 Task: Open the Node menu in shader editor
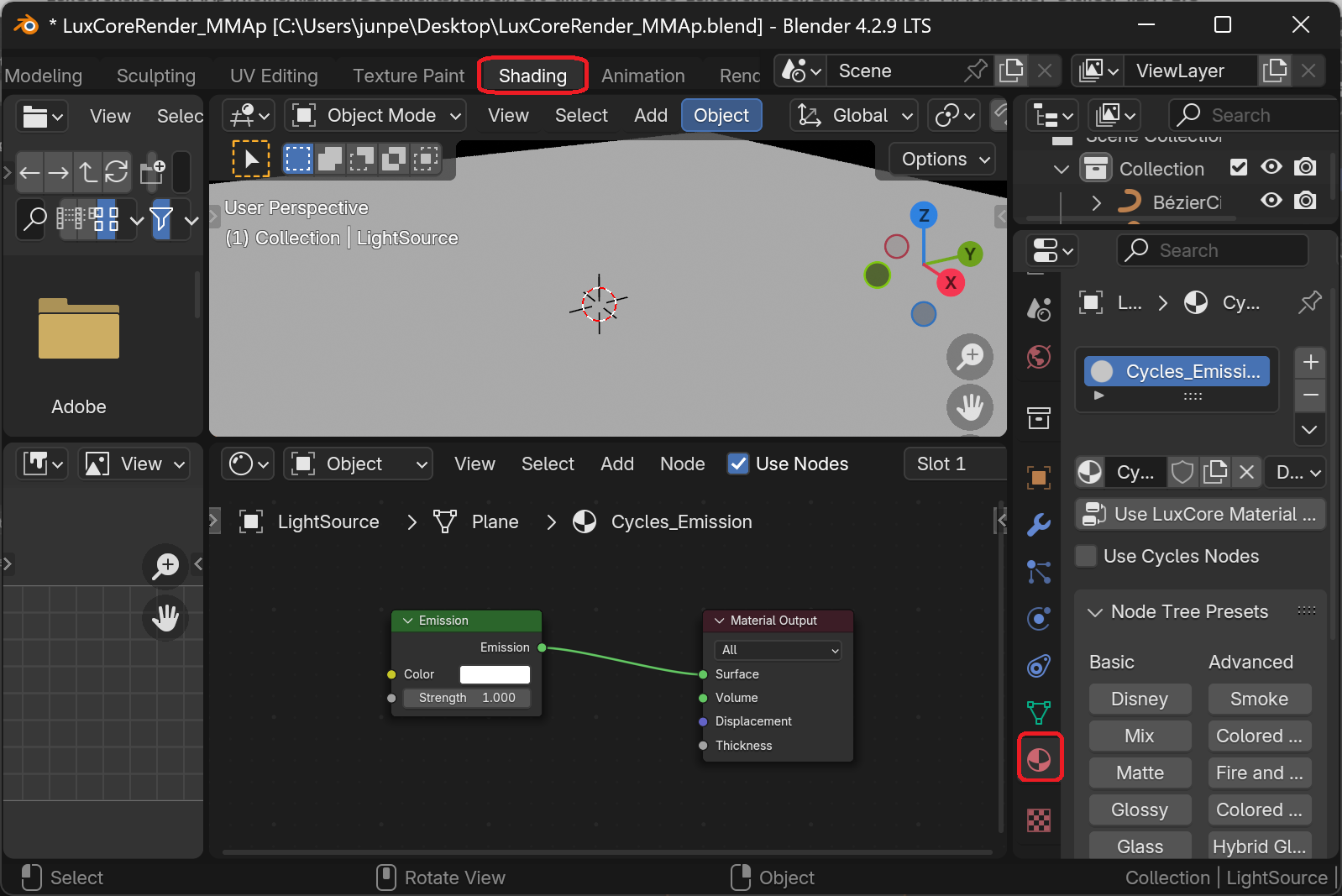pyautogui.click(x=682, y=464)
